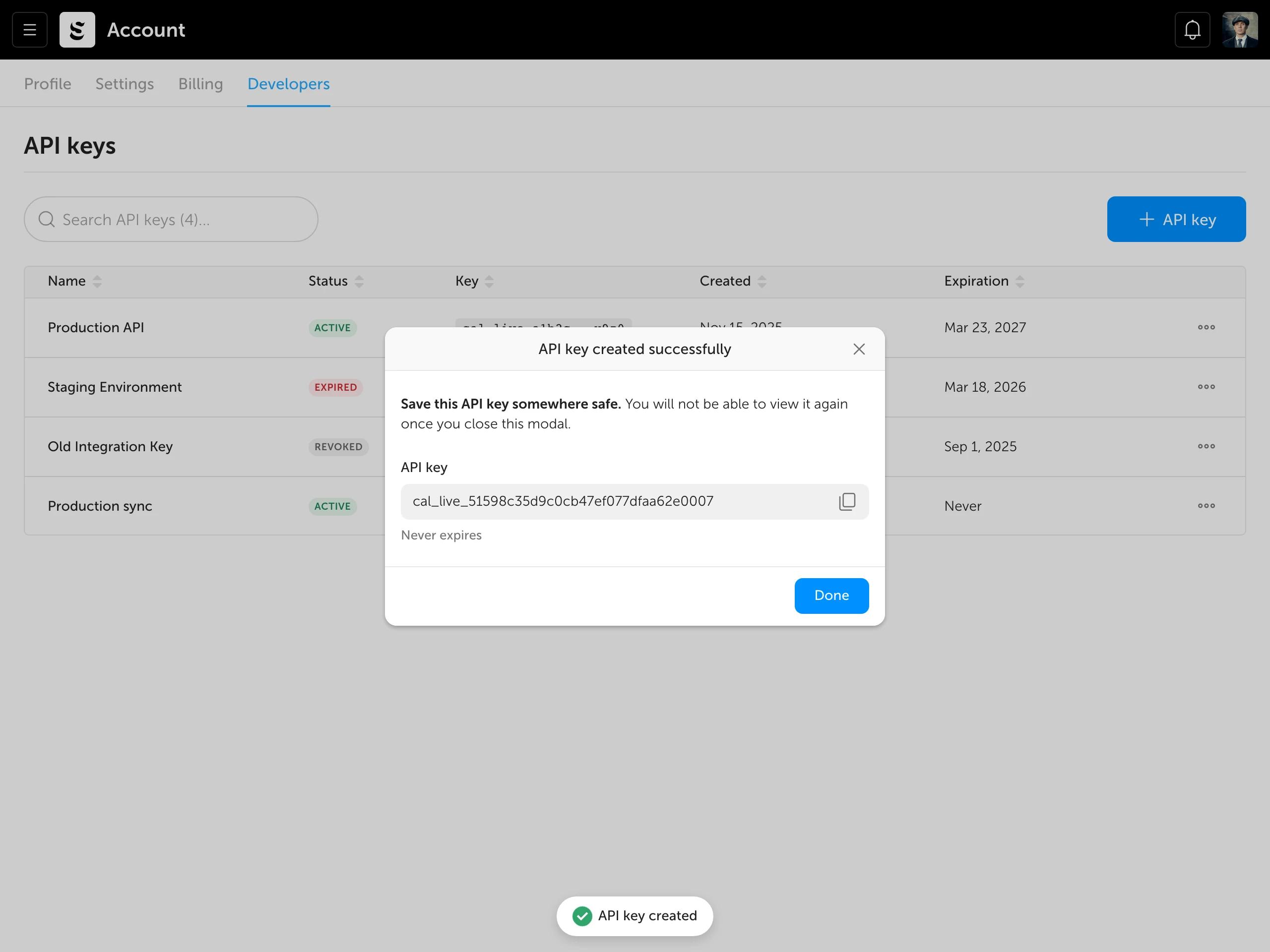Focus the Search API keys field
This screenshot has height=952, width=1270.
click(x=172, y=219)
